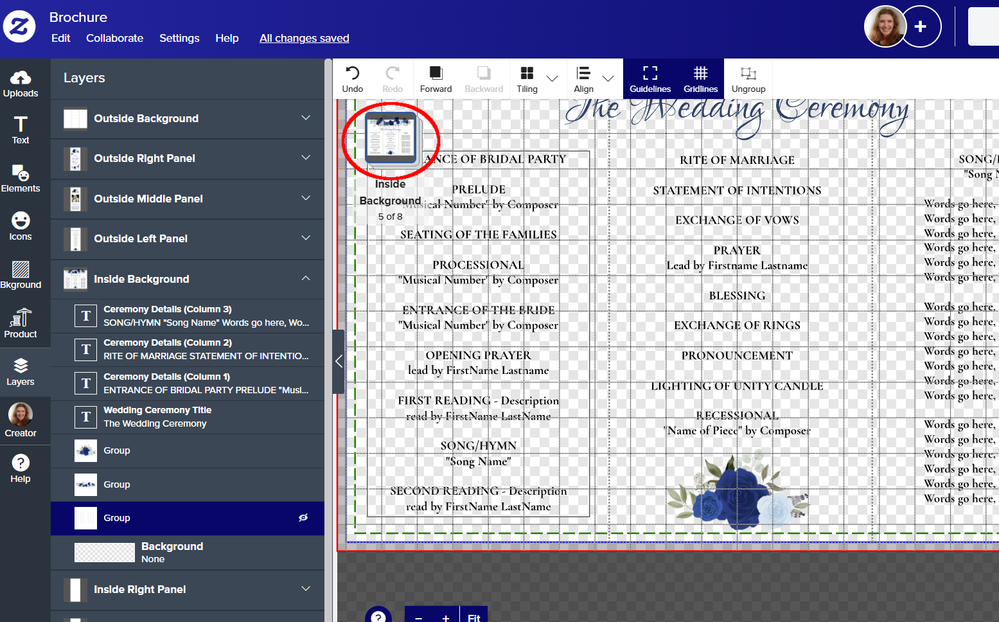This screenshot has width=999, height=622.
Task: Open the Help menu in header
Action: click(x=227, y=38)
